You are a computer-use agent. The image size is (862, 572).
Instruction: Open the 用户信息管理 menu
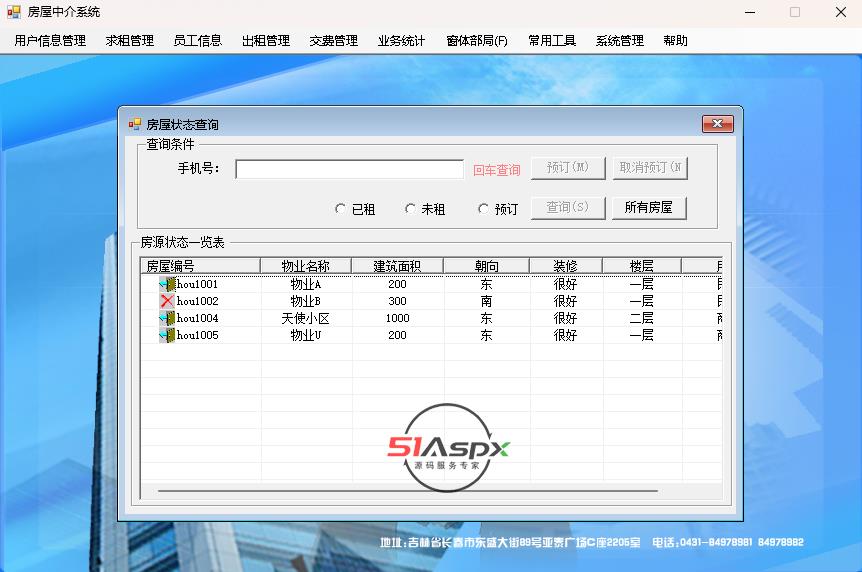[50, 41]
